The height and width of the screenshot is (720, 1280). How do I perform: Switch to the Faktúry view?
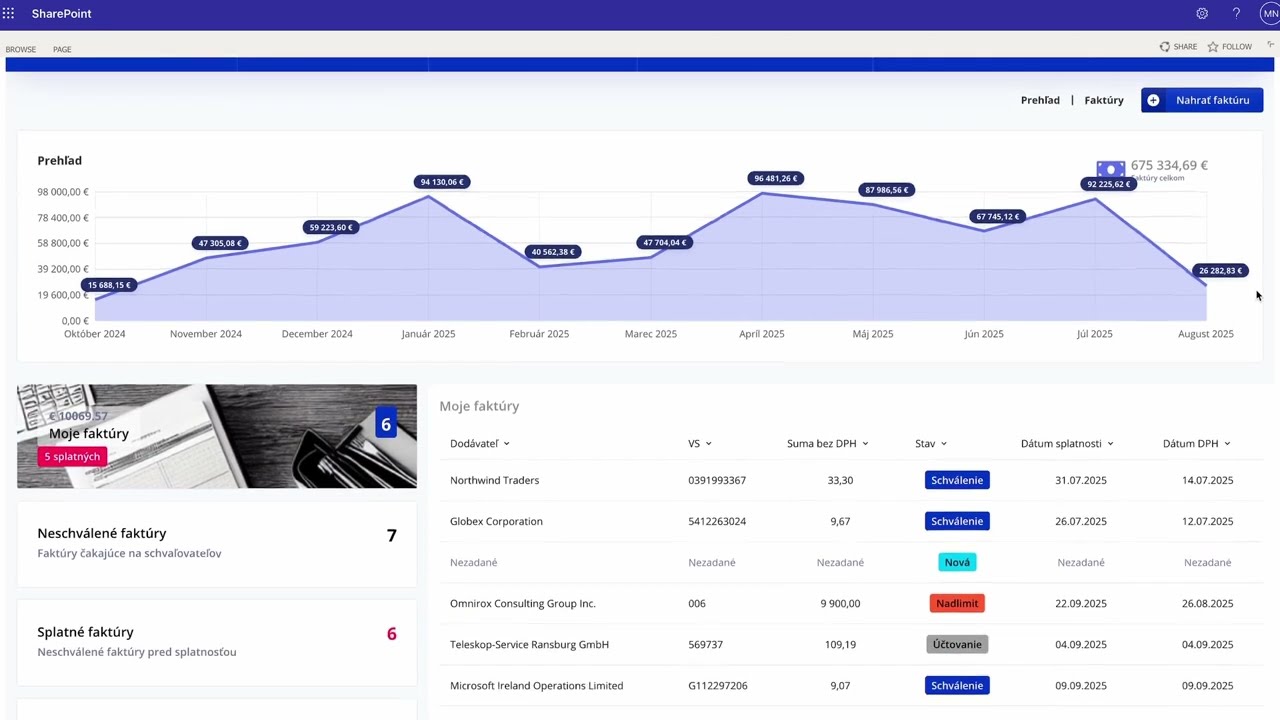(x=1104, y=100)
